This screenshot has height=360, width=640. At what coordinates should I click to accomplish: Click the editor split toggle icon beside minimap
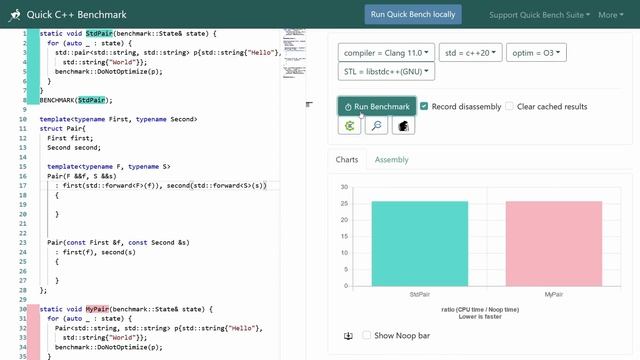(x=309, y=104)
